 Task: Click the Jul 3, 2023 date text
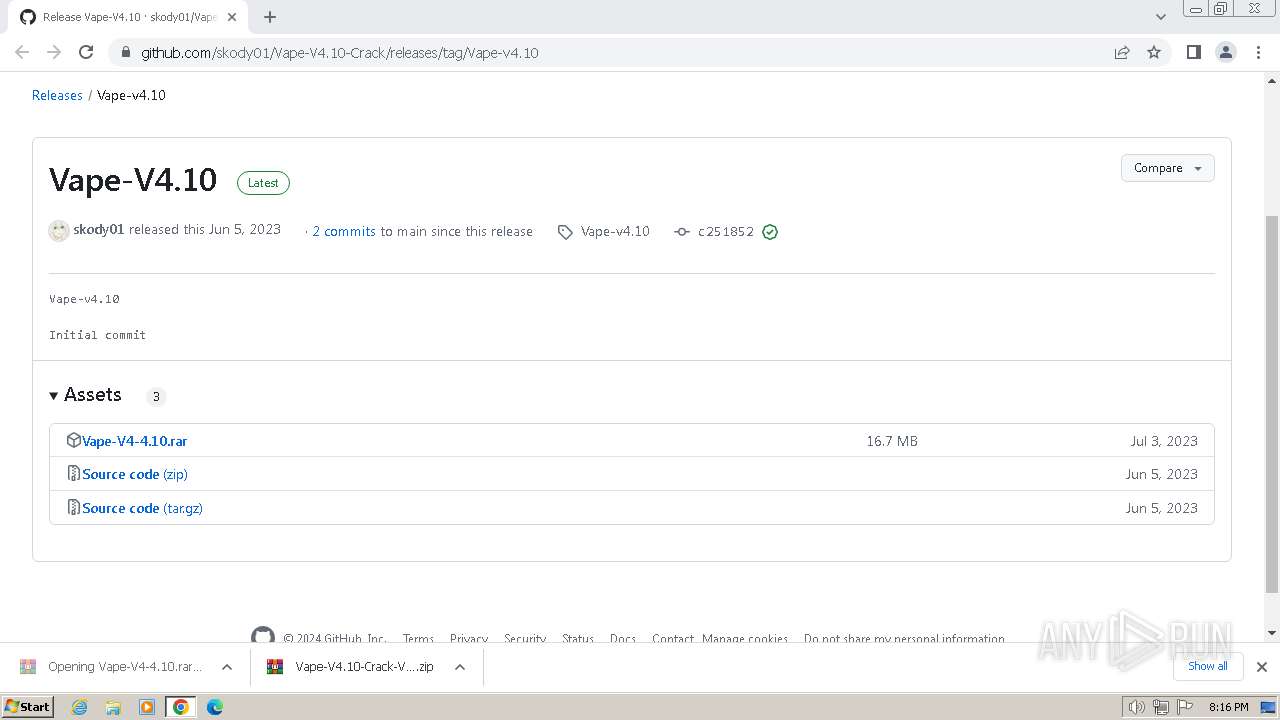point(1164,441)
